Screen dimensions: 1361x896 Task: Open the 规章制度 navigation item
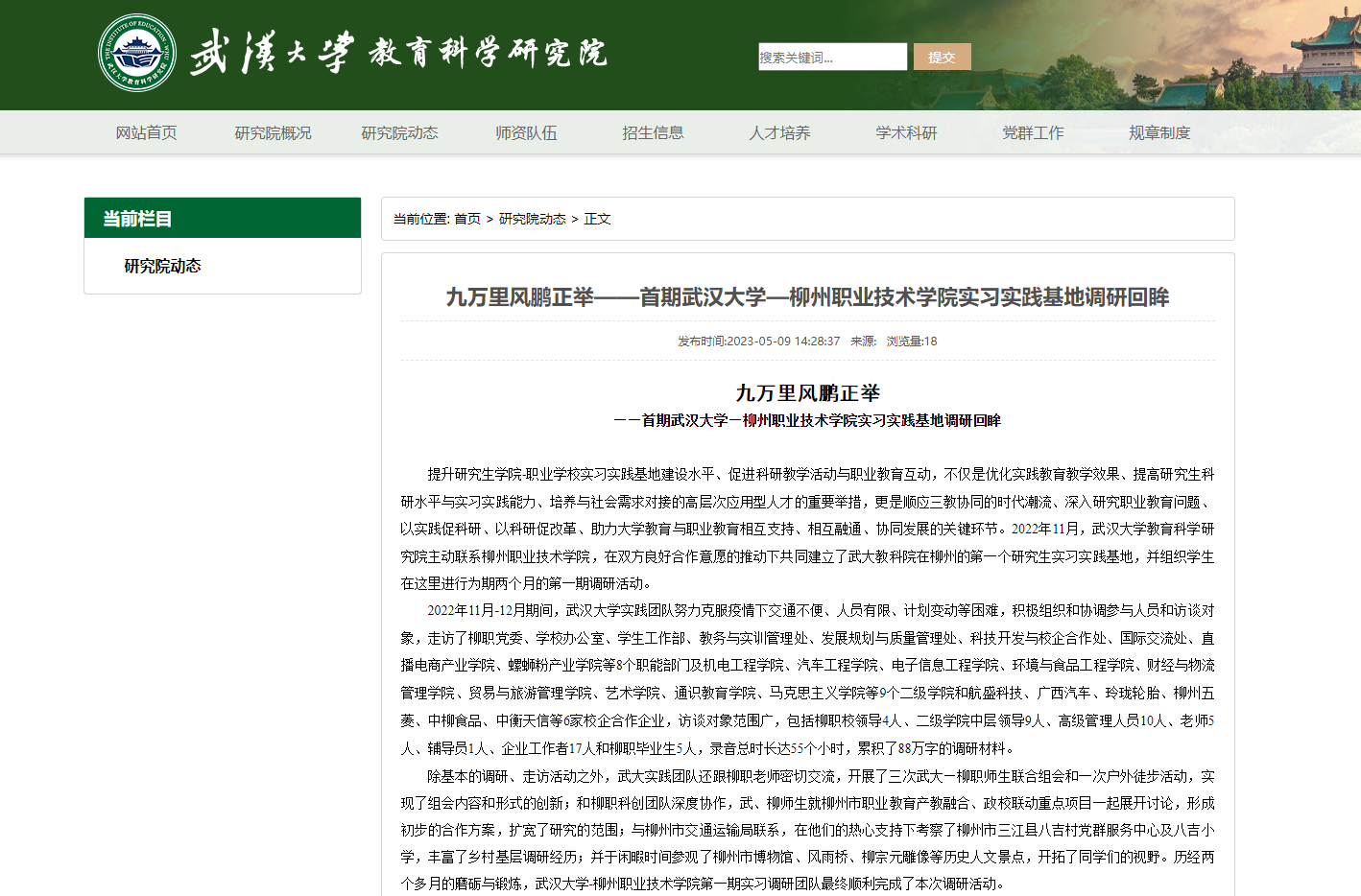coord(1159,132)
